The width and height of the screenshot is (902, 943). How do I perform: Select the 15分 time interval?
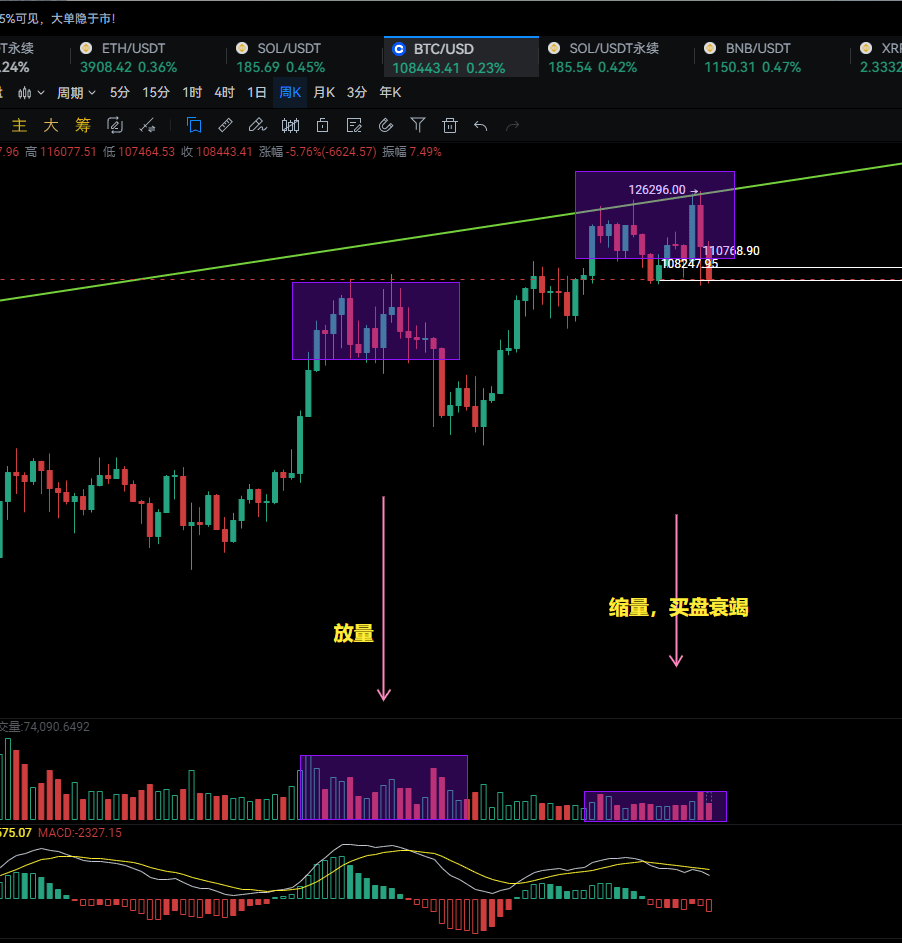pyautogui.click(x=155, y=92)
